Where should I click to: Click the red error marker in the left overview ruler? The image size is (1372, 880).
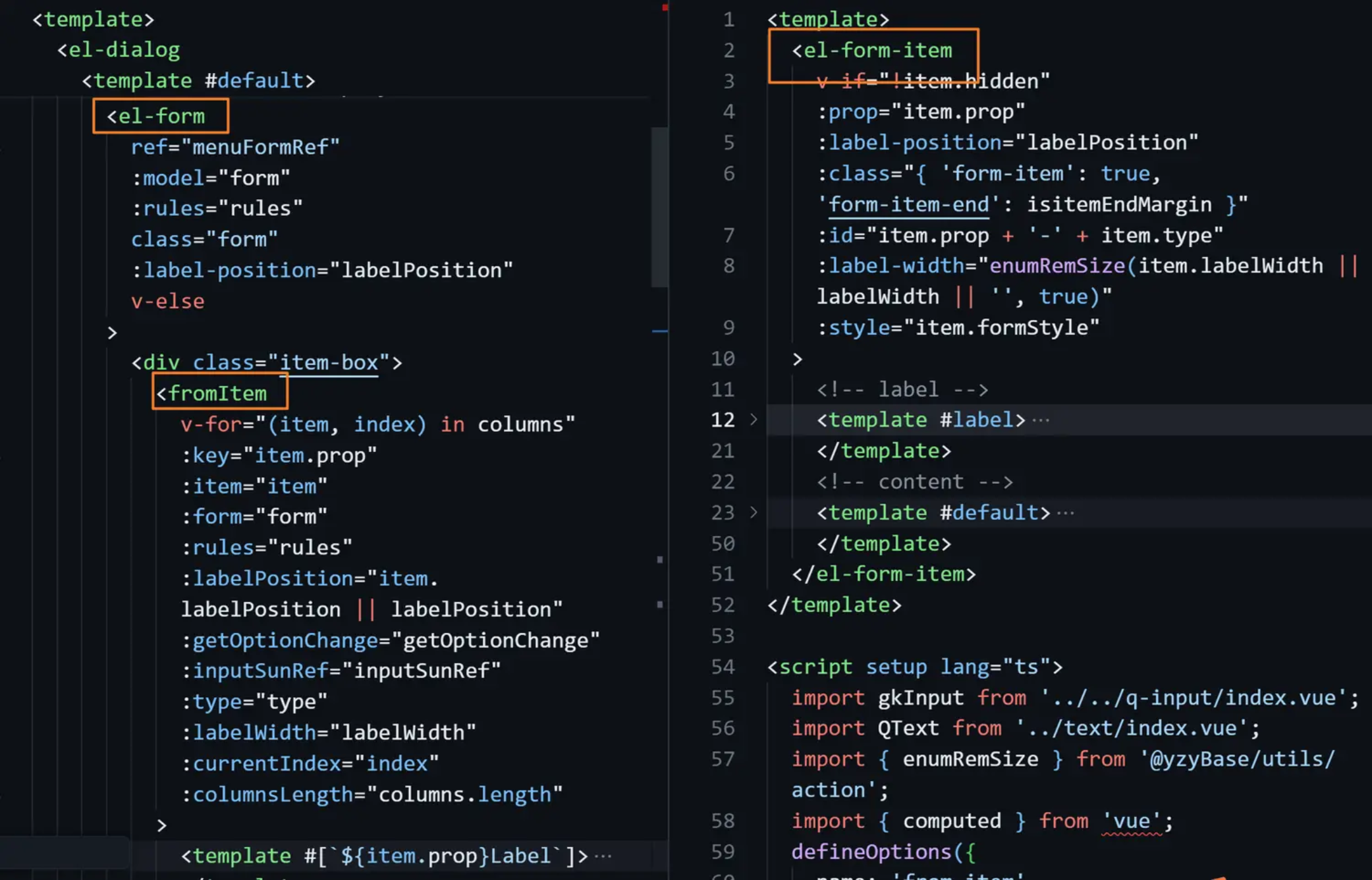tap(665, 8)
